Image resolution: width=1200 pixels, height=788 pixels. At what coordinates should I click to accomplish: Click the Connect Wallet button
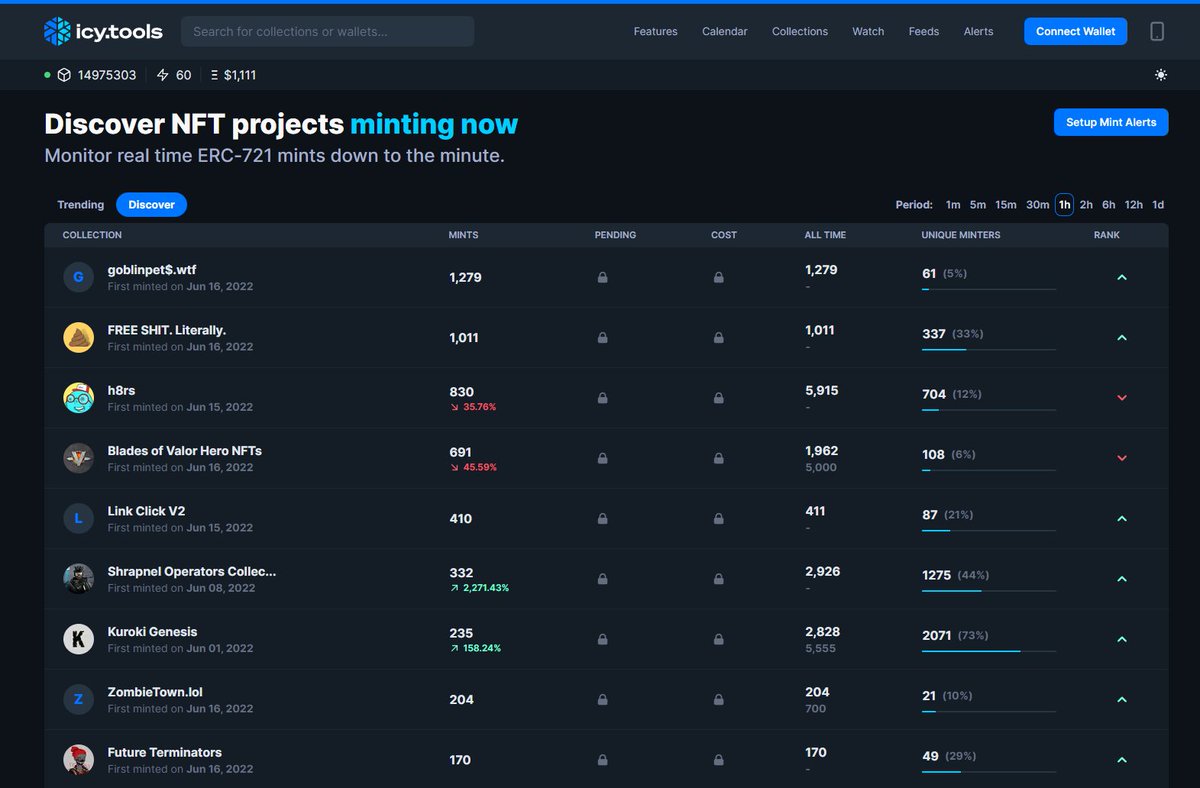(x=1076, y=32)
